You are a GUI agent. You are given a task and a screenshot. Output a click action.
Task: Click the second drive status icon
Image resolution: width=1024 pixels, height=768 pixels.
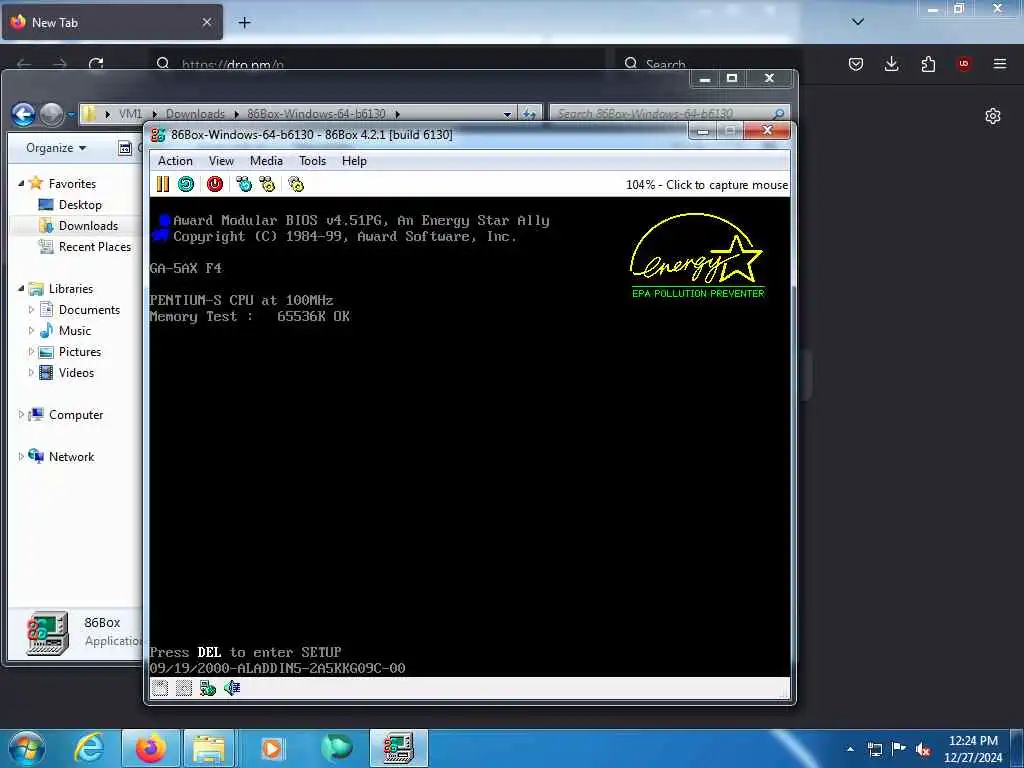[x=184, y=688]
